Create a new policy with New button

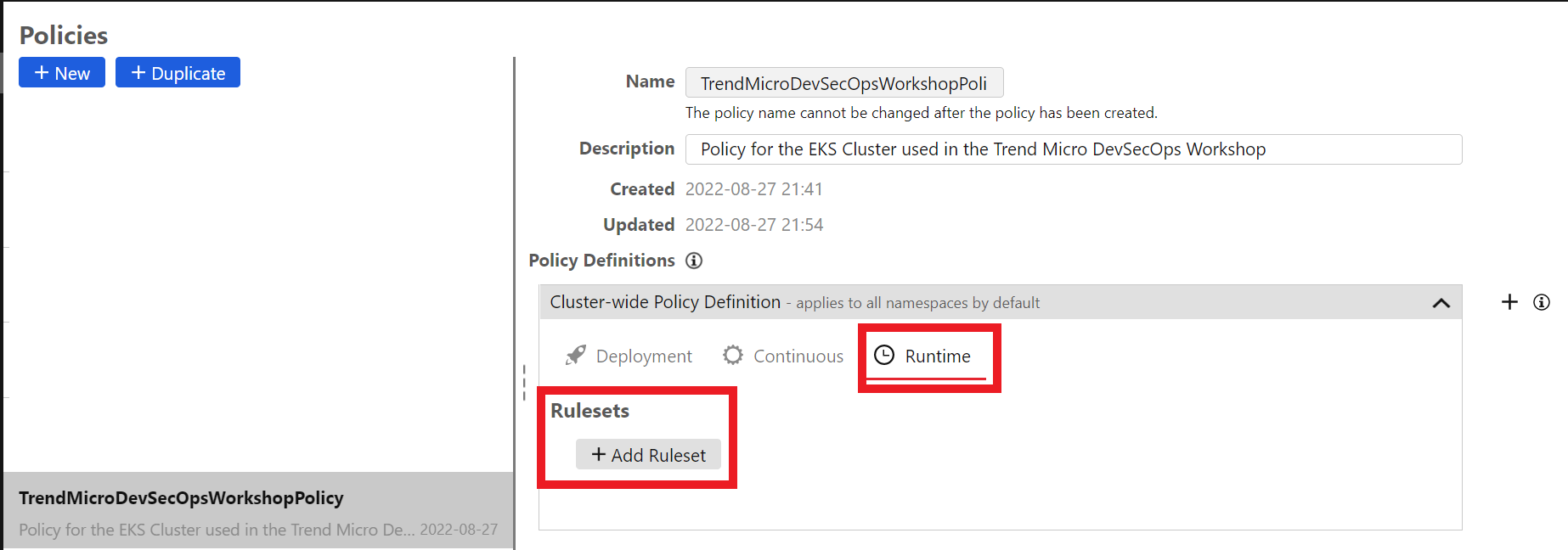[62, 72]
